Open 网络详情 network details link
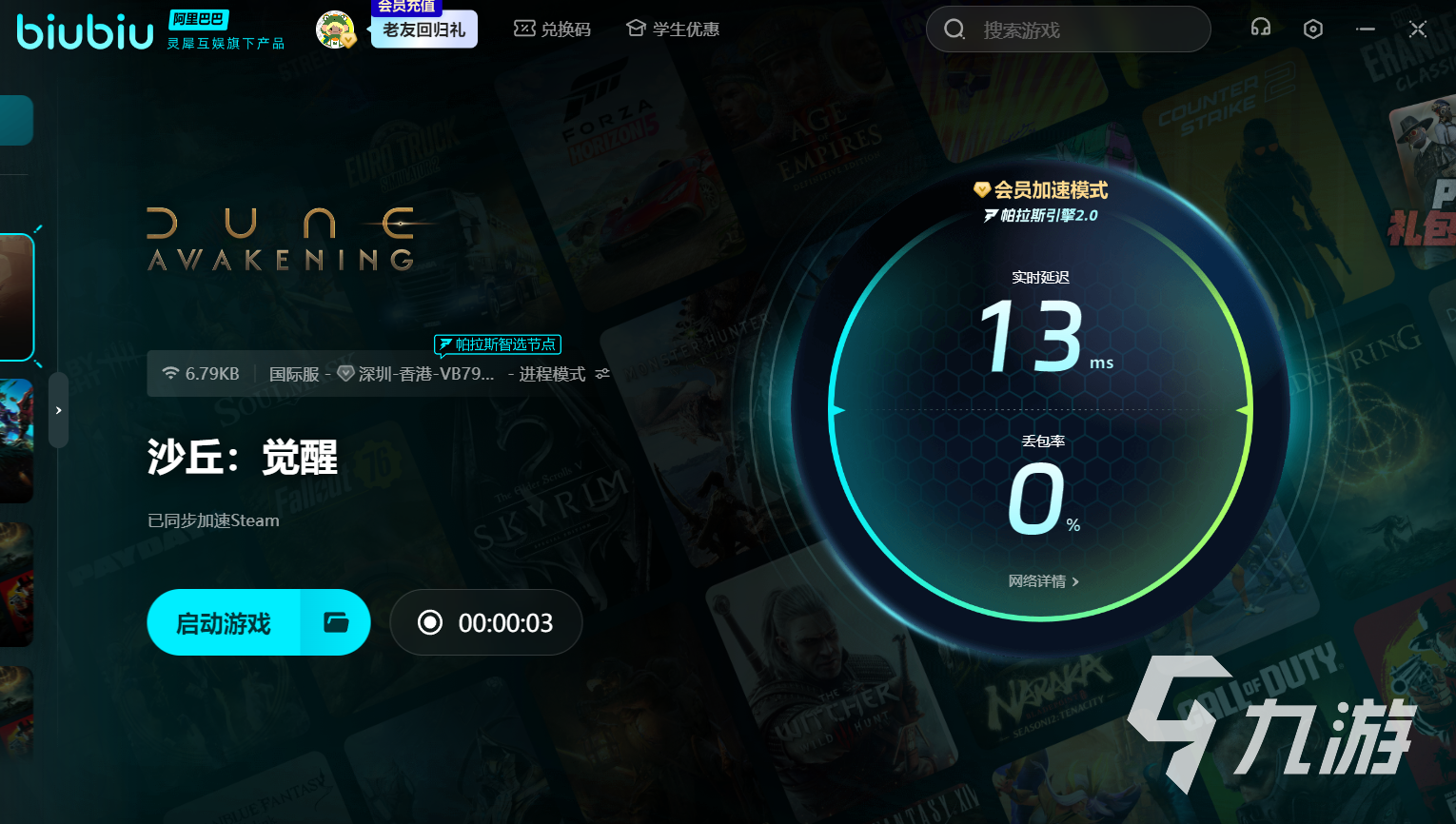Image resolution: width=1456 pixels, height=824 pixels. 1043,581
